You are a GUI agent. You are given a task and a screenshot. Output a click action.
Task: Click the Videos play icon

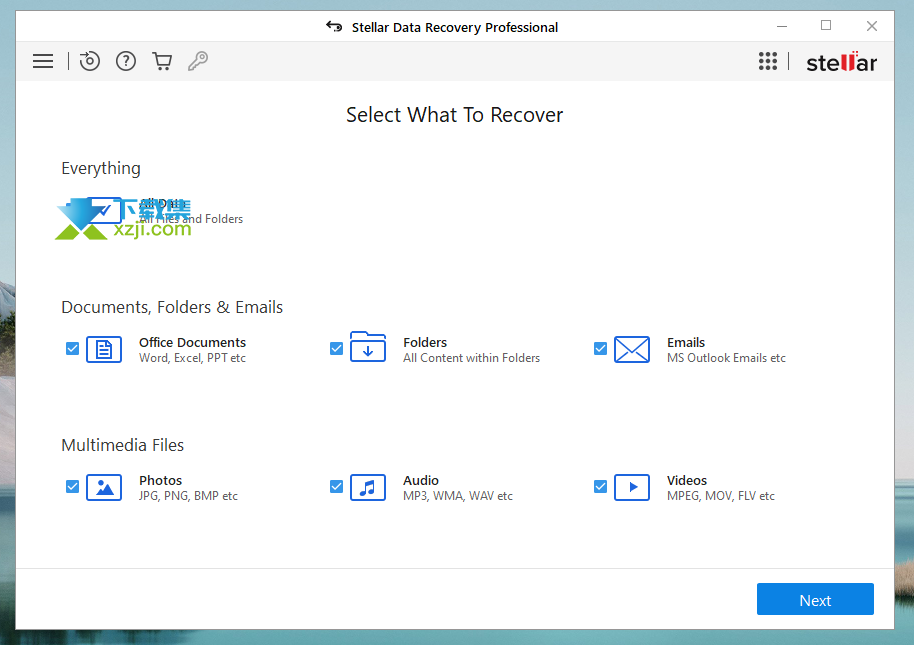point(632,488)
